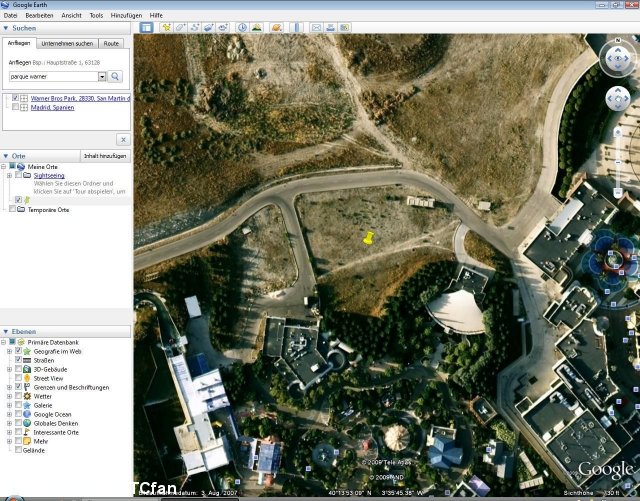Switch to the Route tab
The image size is (640, 501).
(111, 44)
